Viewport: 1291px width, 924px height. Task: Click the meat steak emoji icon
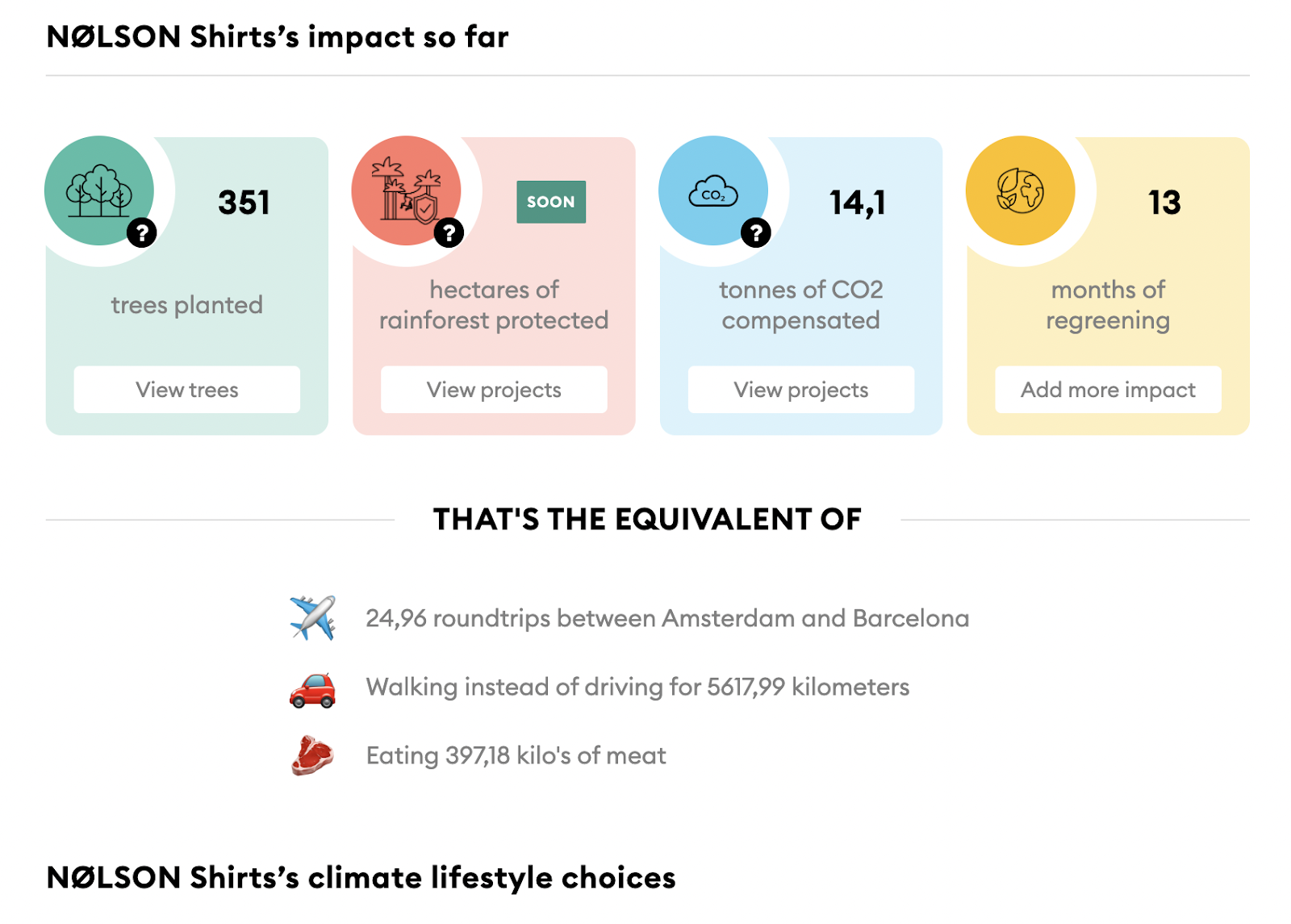coord(312,755)
